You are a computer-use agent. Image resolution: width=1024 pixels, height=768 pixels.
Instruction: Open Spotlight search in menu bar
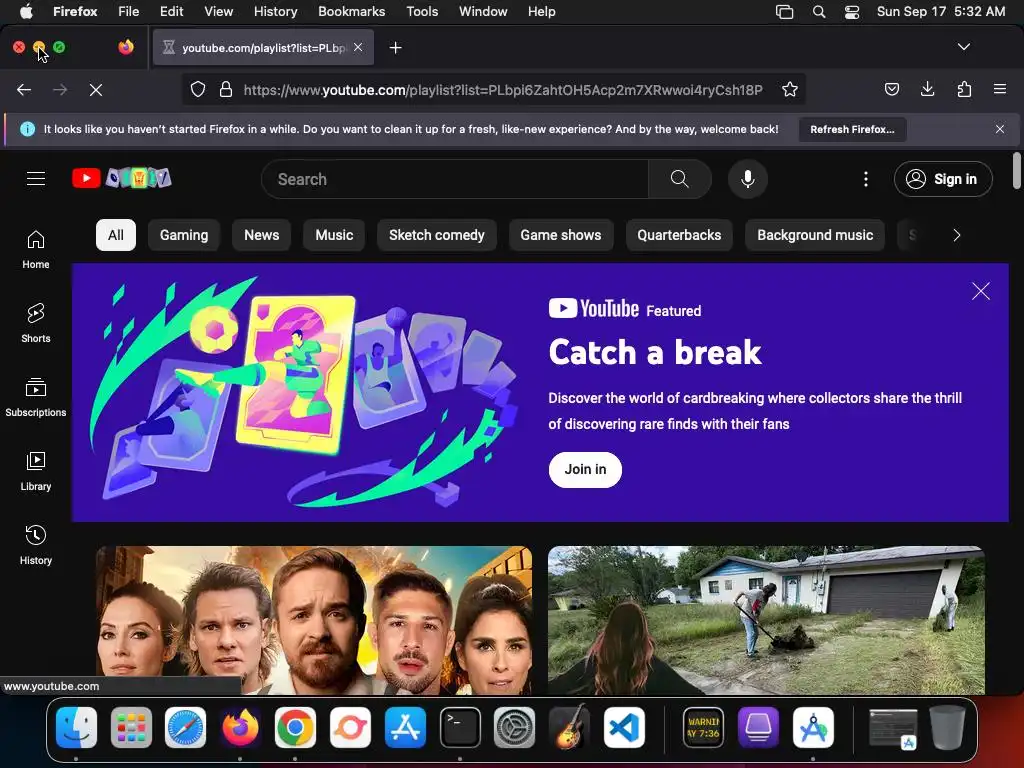pos(819,12)
